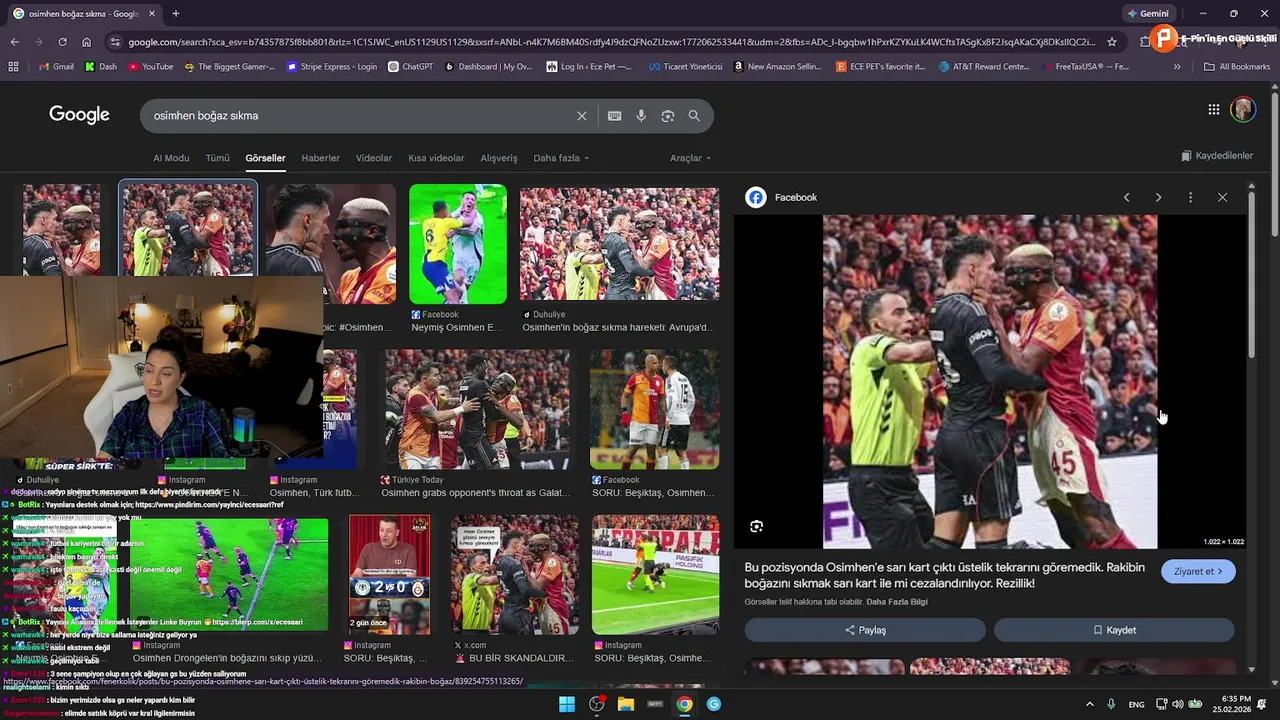Click the Chrome taskbar icon
Screen dimensions: 1280x720
pos(684,704)
